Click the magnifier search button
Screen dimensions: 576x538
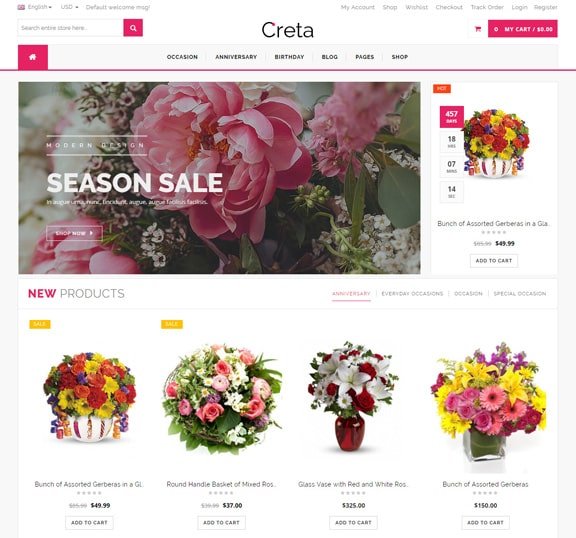tap(133, 28)
